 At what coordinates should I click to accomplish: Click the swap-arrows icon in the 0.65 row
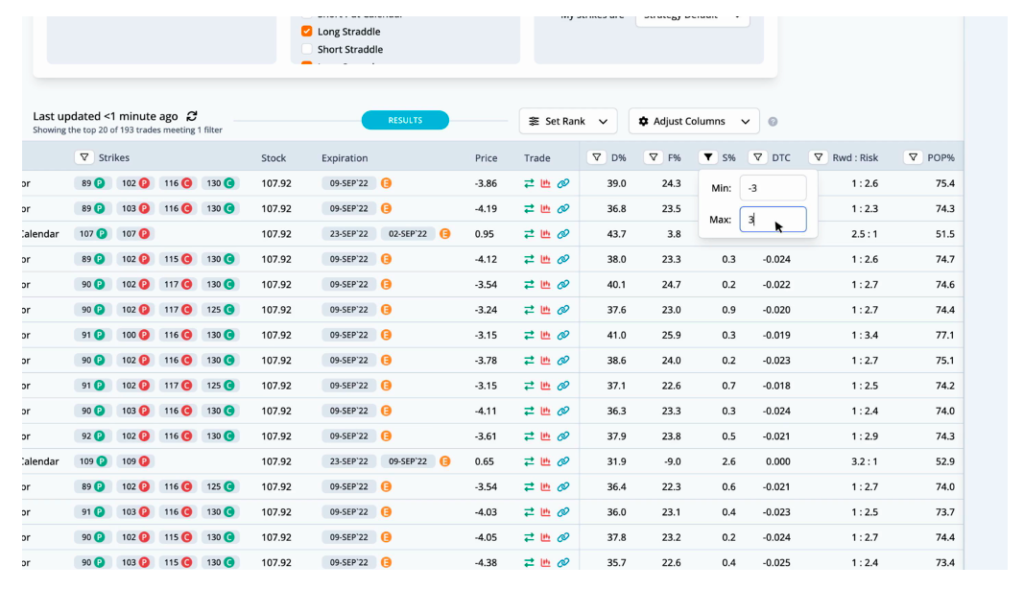click(x=529, y=462)
